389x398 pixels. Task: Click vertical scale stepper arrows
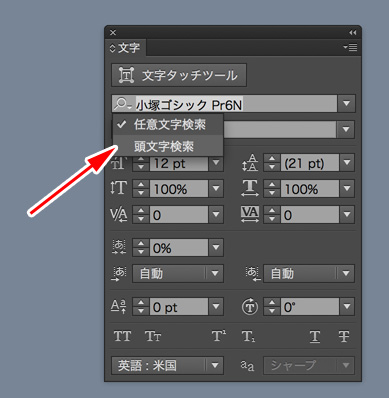pos(141,189)
